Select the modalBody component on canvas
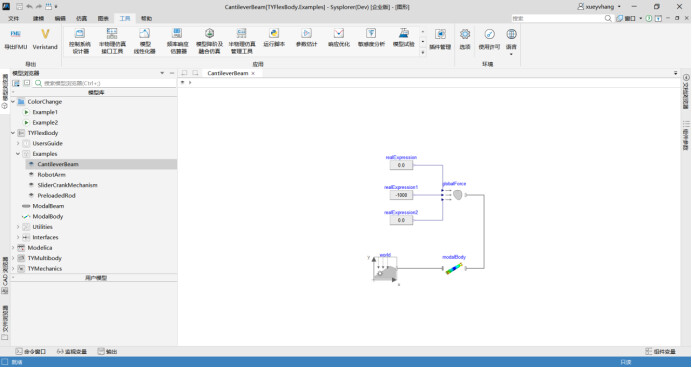The width and height of the screenshot is (692, 368). click(454, 268)
